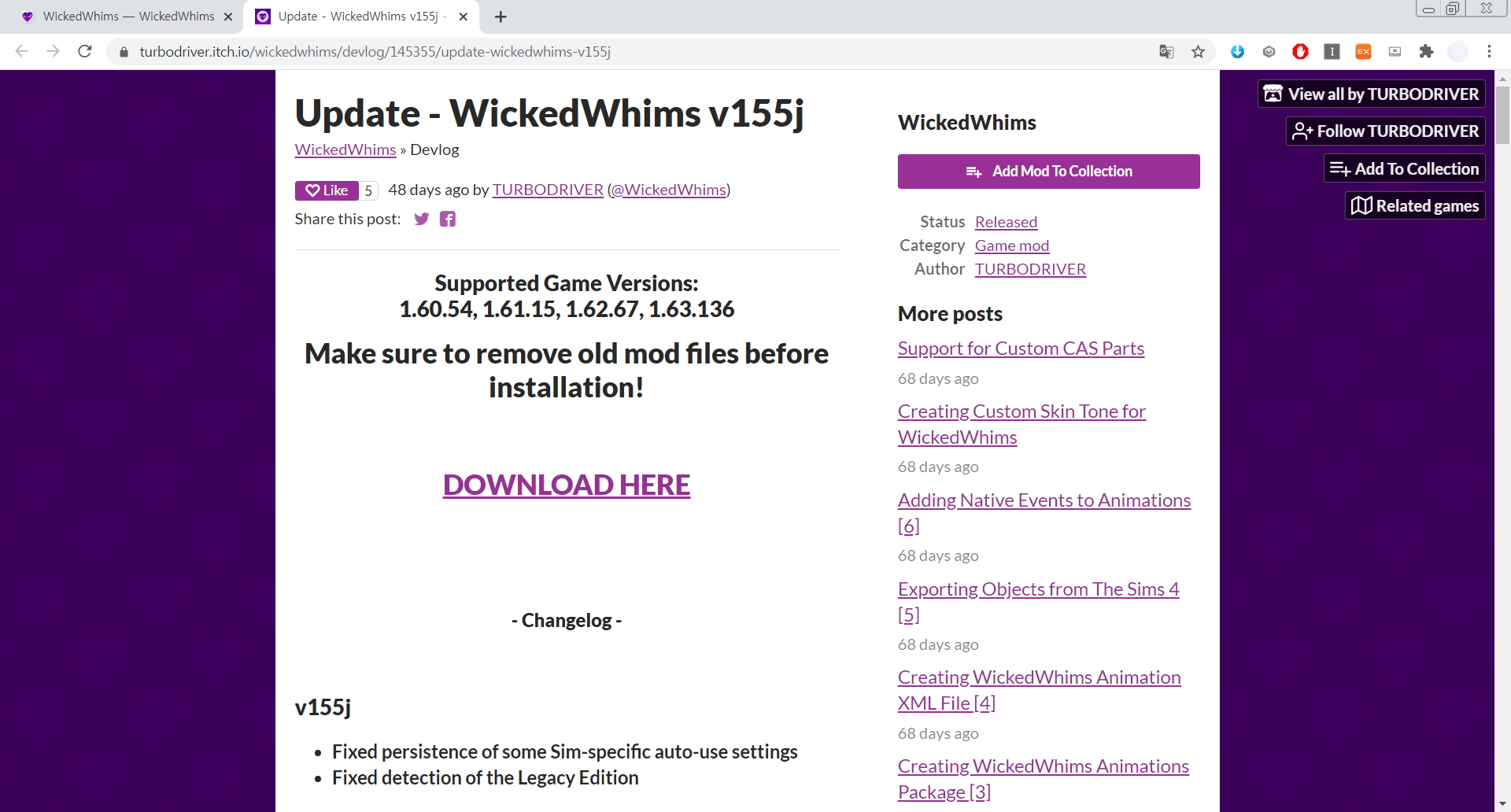Open TURBODRIVER author link in byline
The width and height of the screenshot is (1511, 812).
click(548, 190)
